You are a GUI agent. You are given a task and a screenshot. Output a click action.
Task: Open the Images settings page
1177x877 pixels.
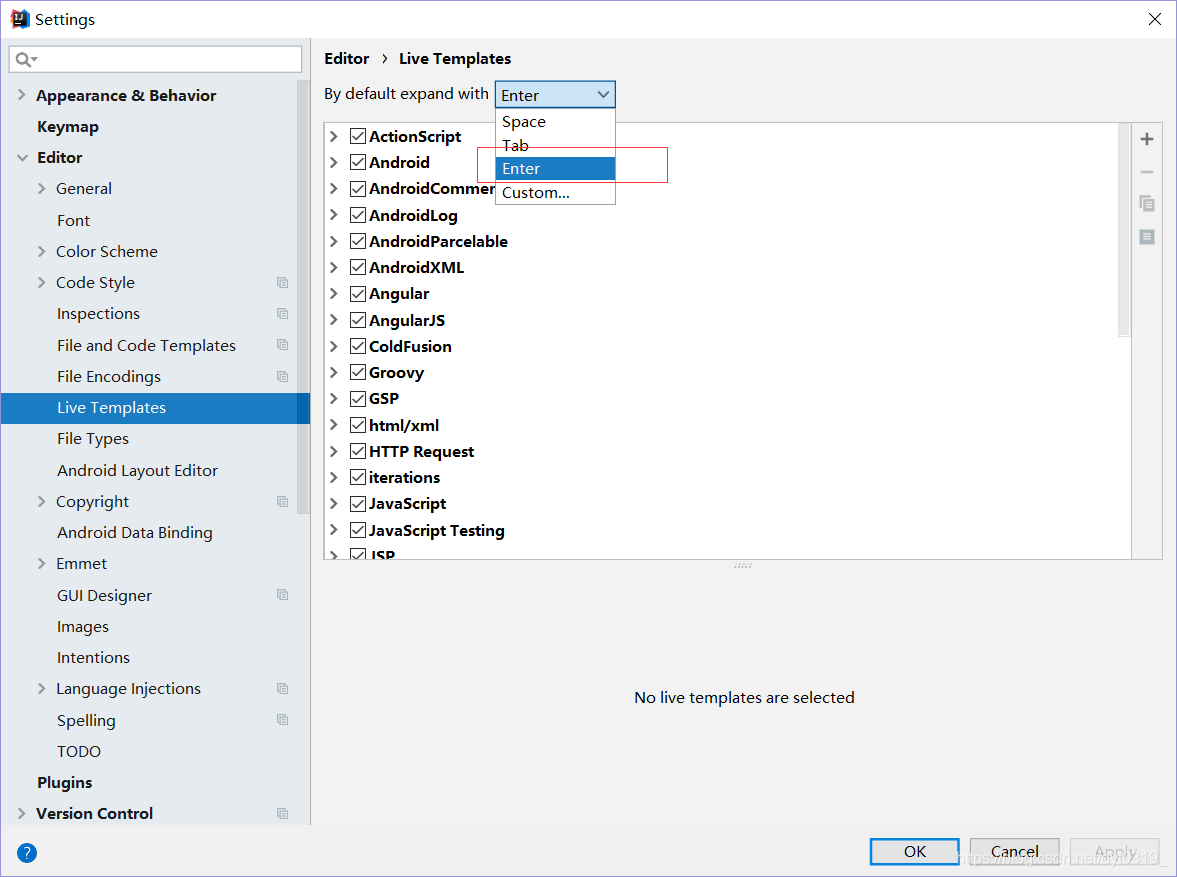[83, 626]
